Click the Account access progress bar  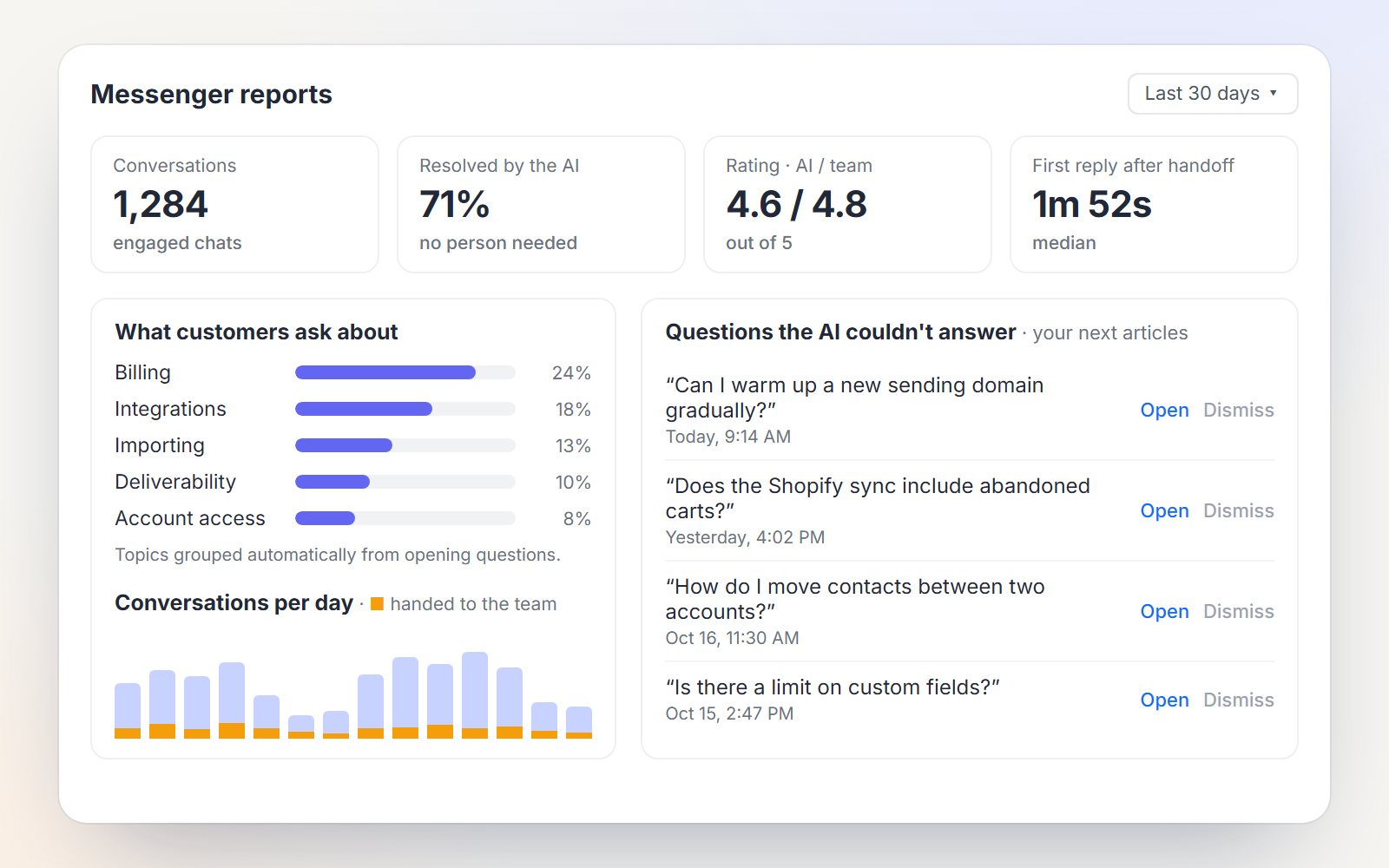click(x=405, y=518)
